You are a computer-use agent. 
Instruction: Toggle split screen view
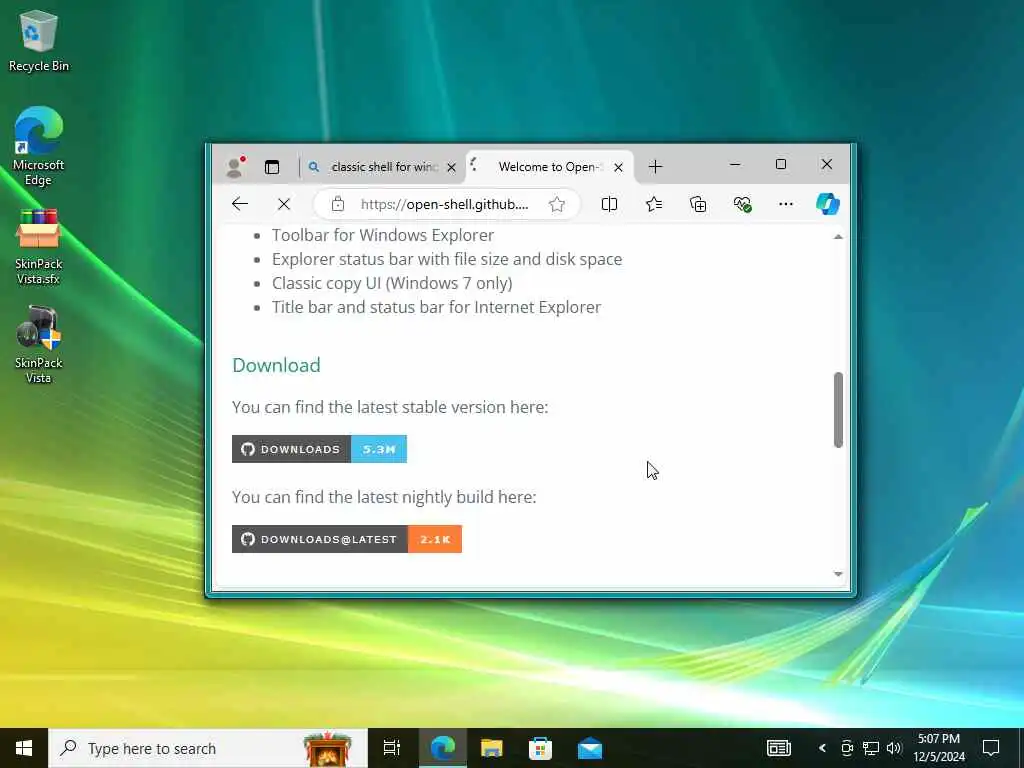tap(609, 204)
